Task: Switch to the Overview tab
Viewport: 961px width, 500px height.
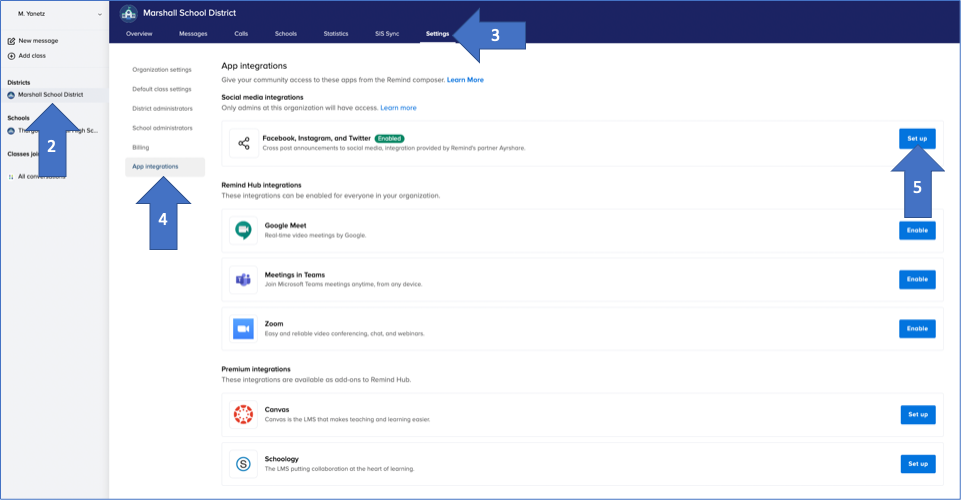Action: point(139,34)
